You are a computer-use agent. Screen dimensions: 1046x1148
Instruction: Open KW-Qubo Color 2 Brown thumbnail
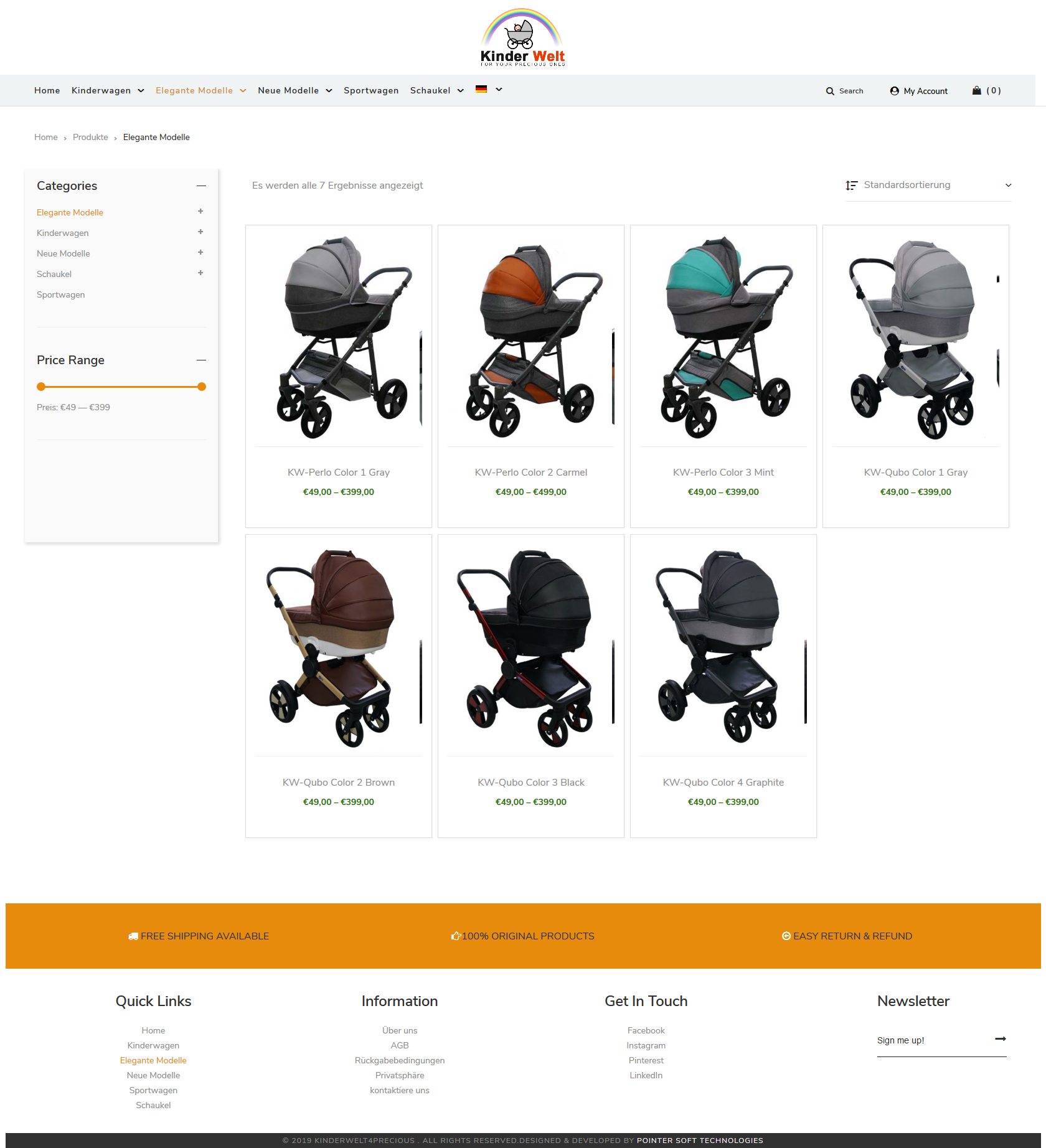pos(339,646)
